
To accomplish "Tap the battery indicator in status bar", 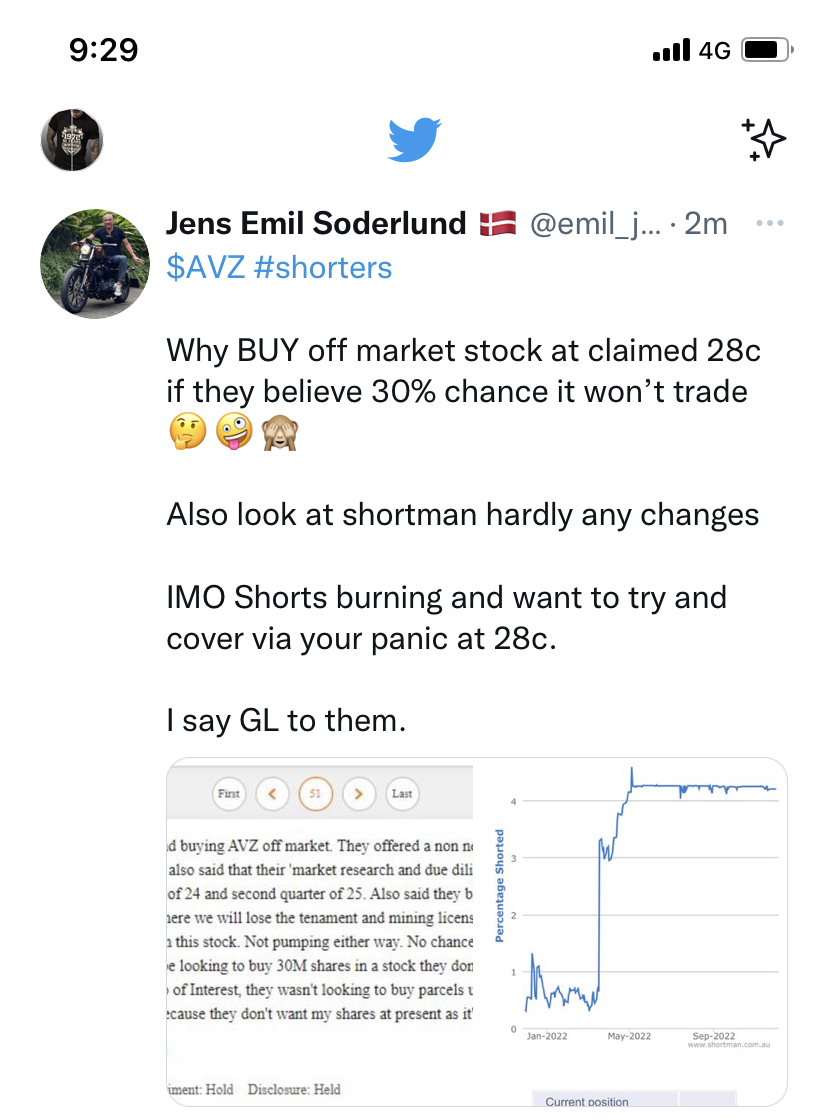I will (x=767, y=50).
